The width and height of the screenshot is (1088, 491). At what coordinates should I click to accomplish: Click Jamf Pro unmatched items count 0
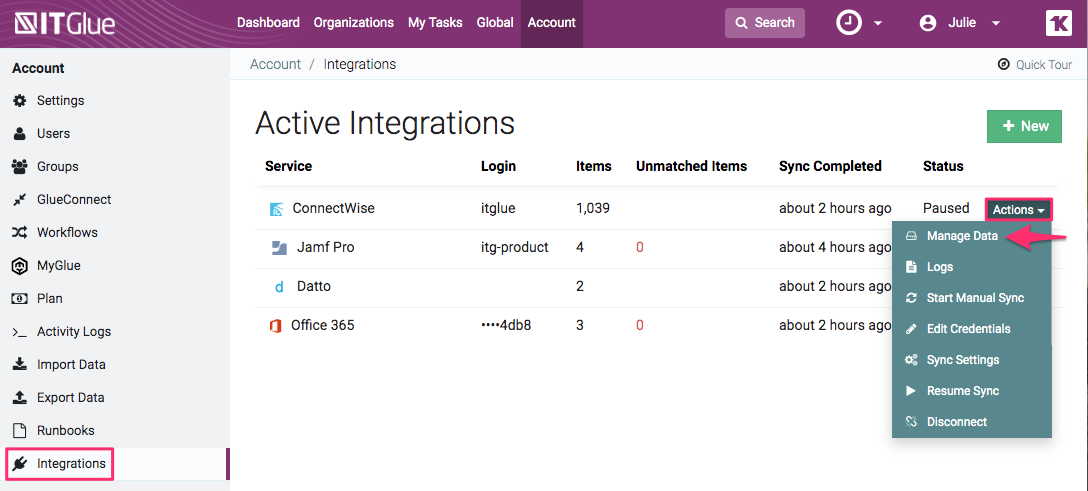click(x=640, y=248)
